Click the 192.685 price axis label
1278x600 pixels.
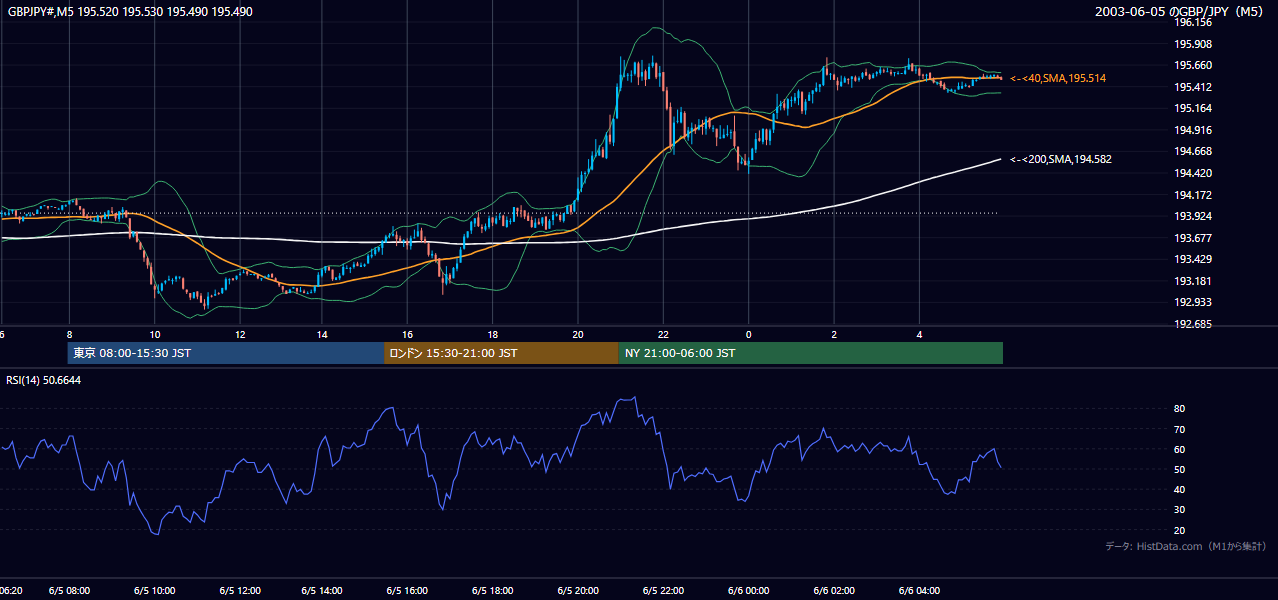pos(1193,324)
